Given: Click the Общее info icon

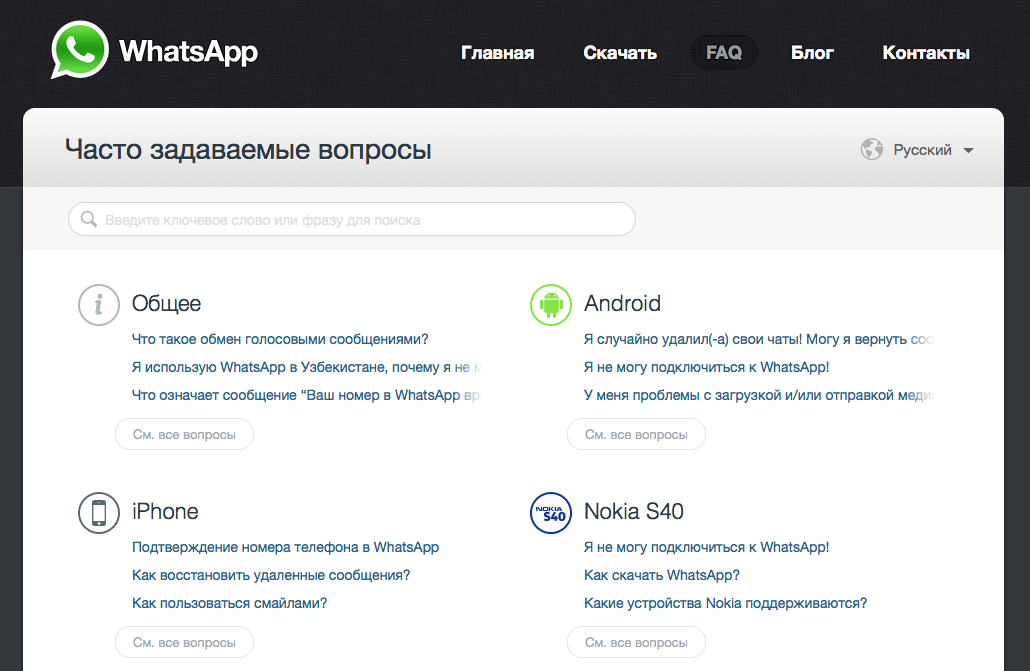Looking at the screenshot, I should coord(99,305).
